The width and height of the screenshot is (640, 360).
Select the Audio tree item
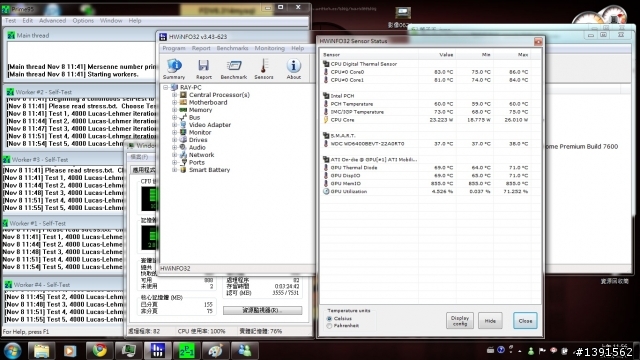point(197,147)
